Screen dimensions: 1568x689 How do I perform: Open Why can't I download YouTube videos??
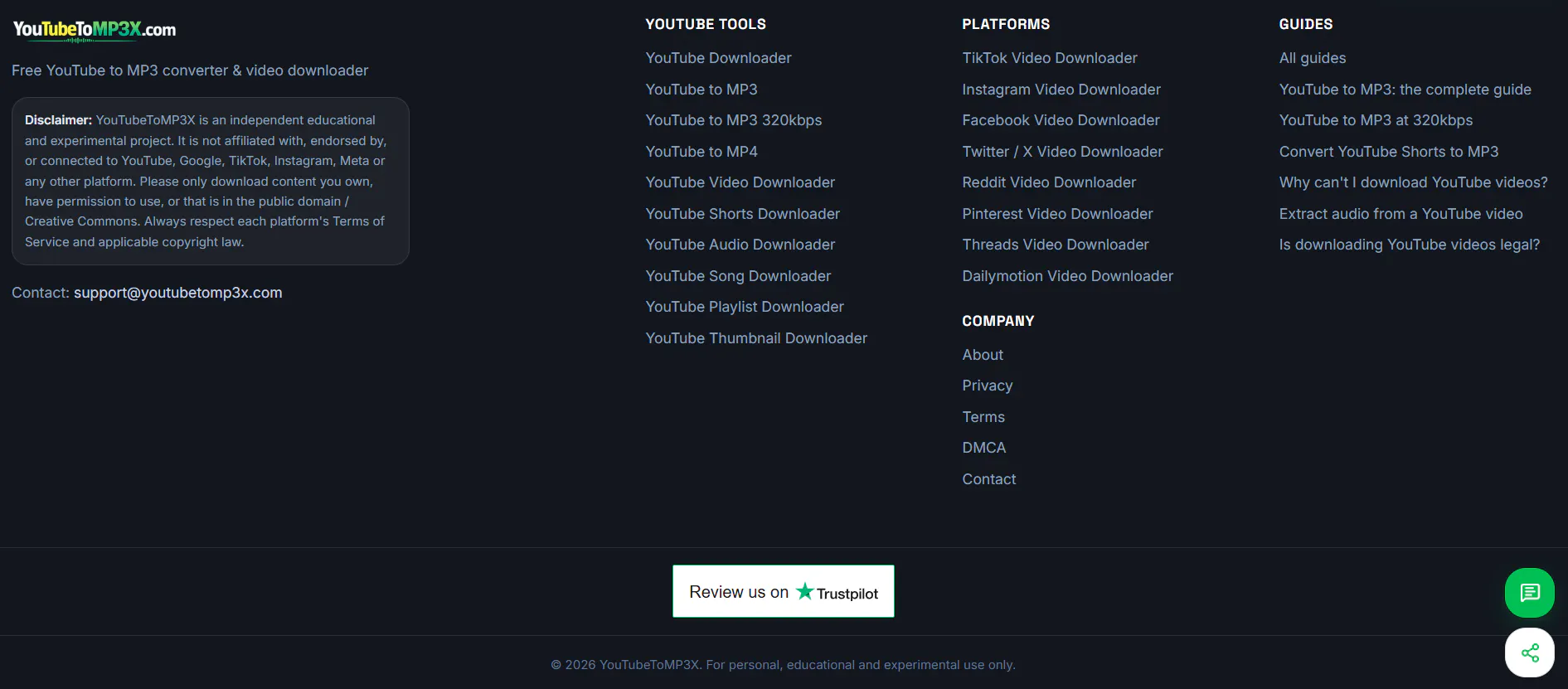[x=1414, y=182]
